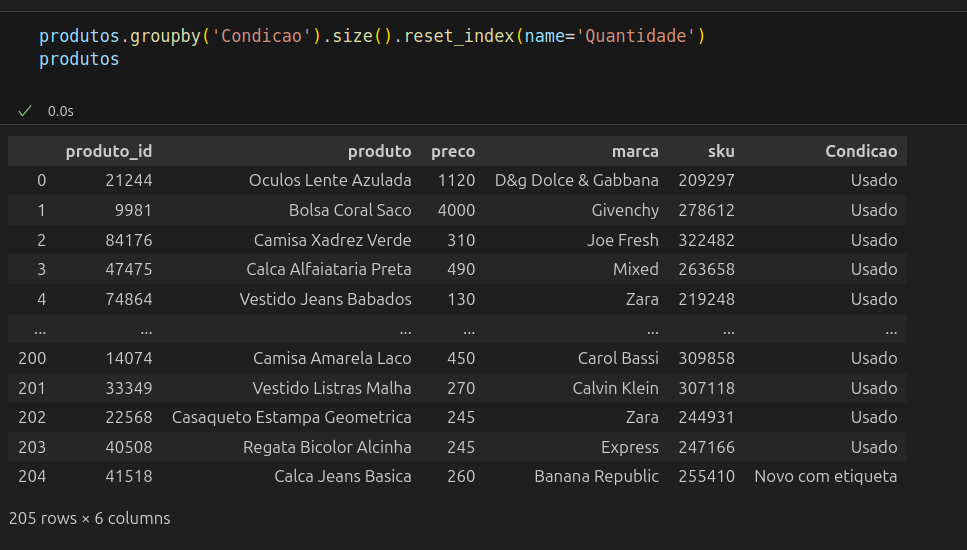Click the cell 'Calca Jeans Basica'

tap(343, 476)
